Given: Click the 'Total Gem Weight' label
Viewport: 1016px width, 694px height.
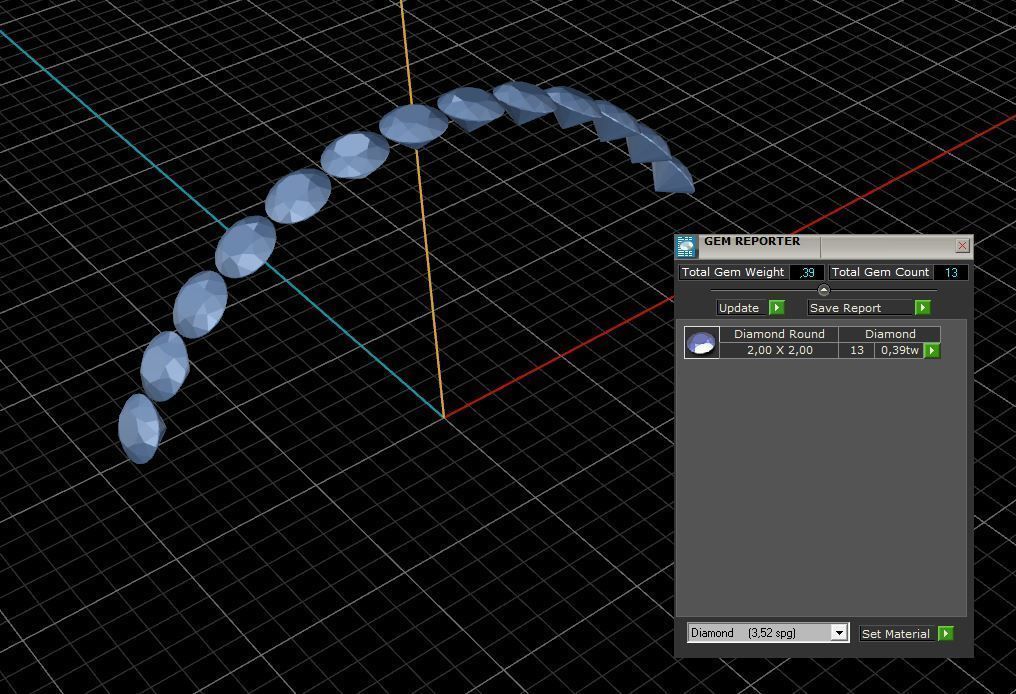Looking at the screenshot, I should (733, 272).
